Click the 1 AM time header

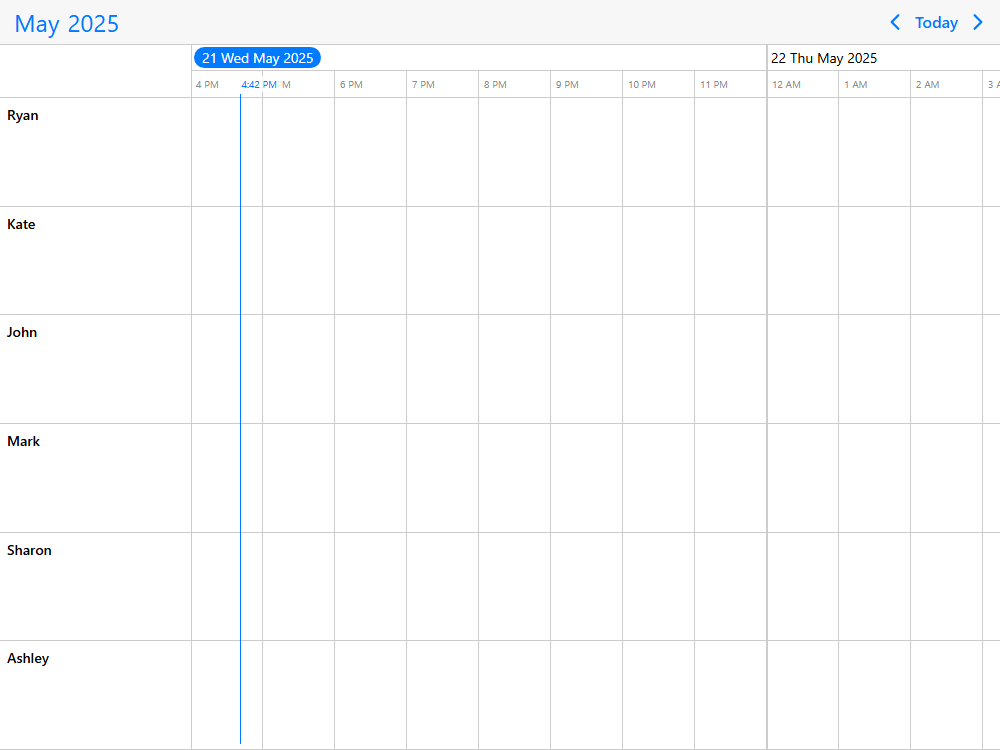[856, 84]
